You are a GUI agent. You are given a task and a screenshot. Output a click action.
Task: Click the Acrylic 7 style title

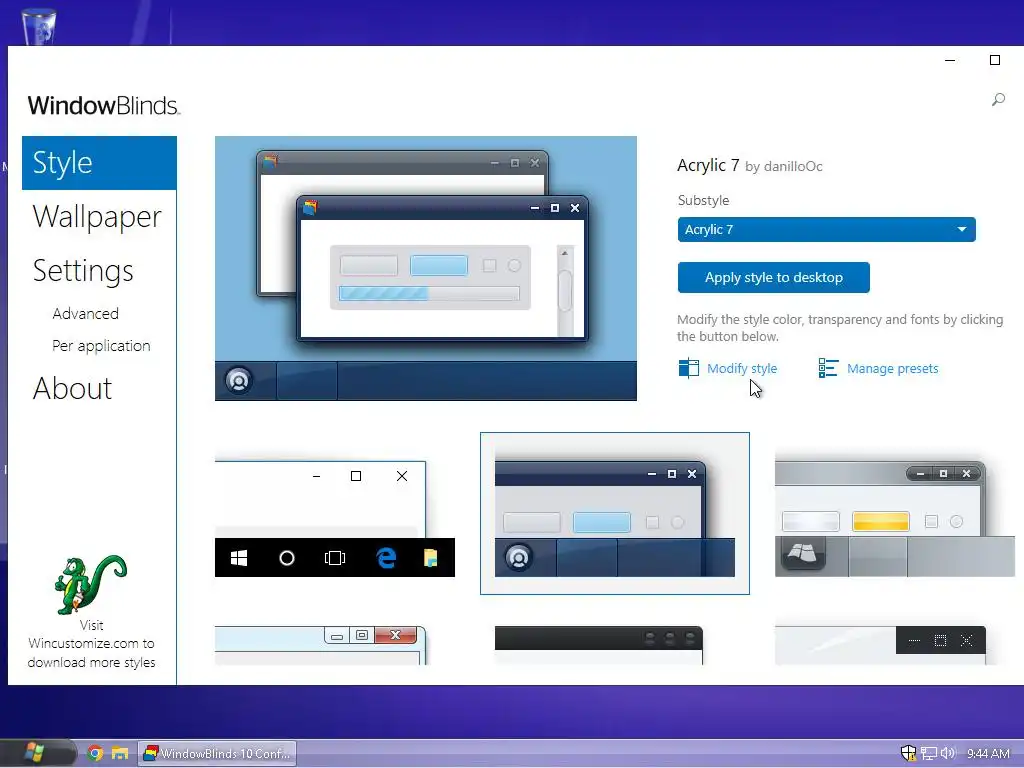(x=708, y=165)
